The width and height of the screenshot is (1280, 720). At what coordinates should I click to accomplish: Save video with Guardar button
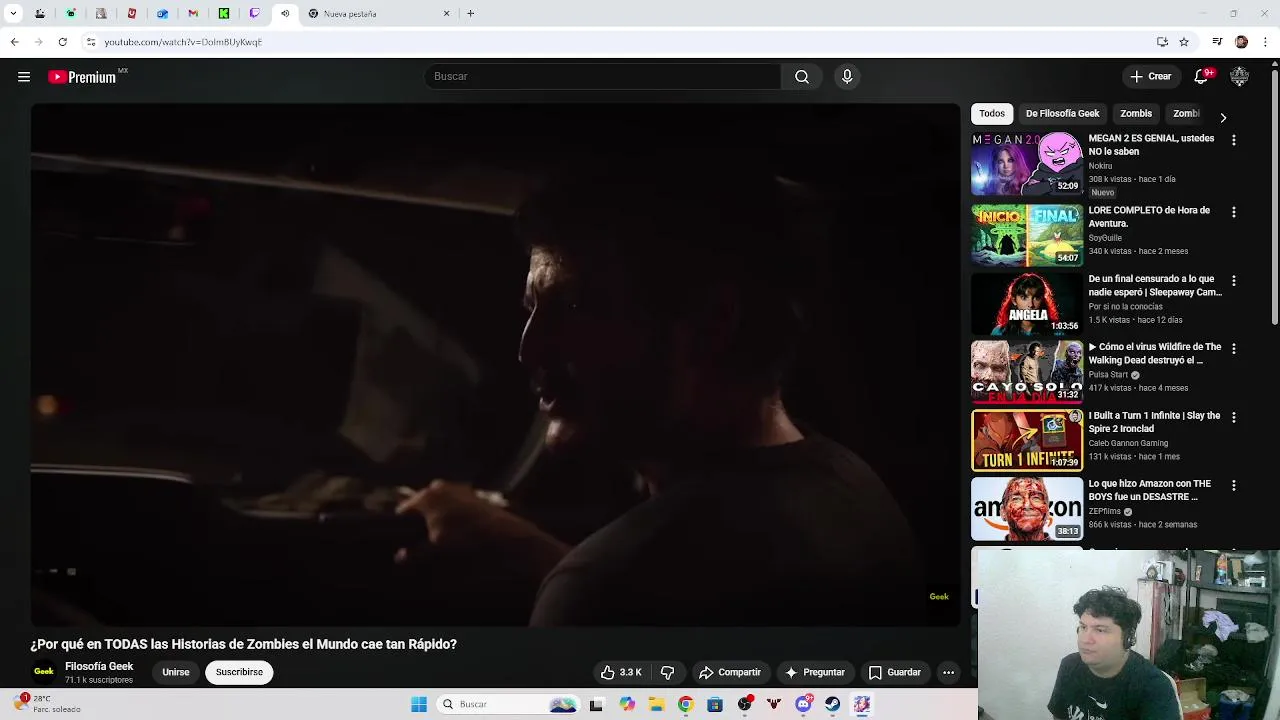pos(894,673)
